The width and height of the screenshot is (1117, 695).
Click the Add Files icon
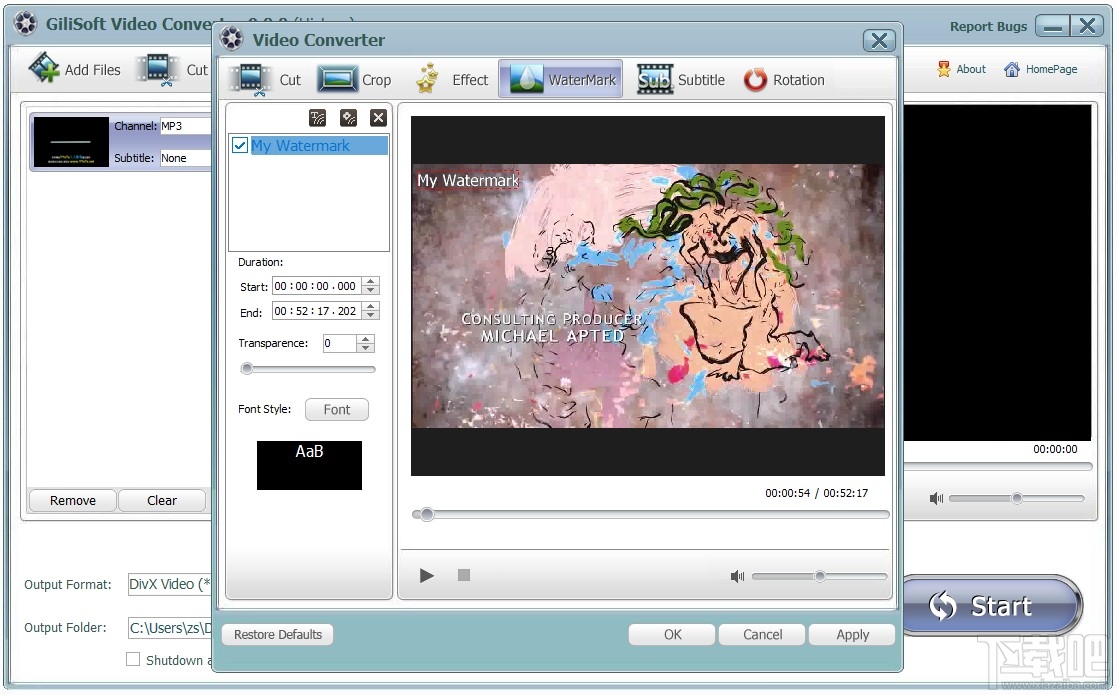(x=45, y=66)
